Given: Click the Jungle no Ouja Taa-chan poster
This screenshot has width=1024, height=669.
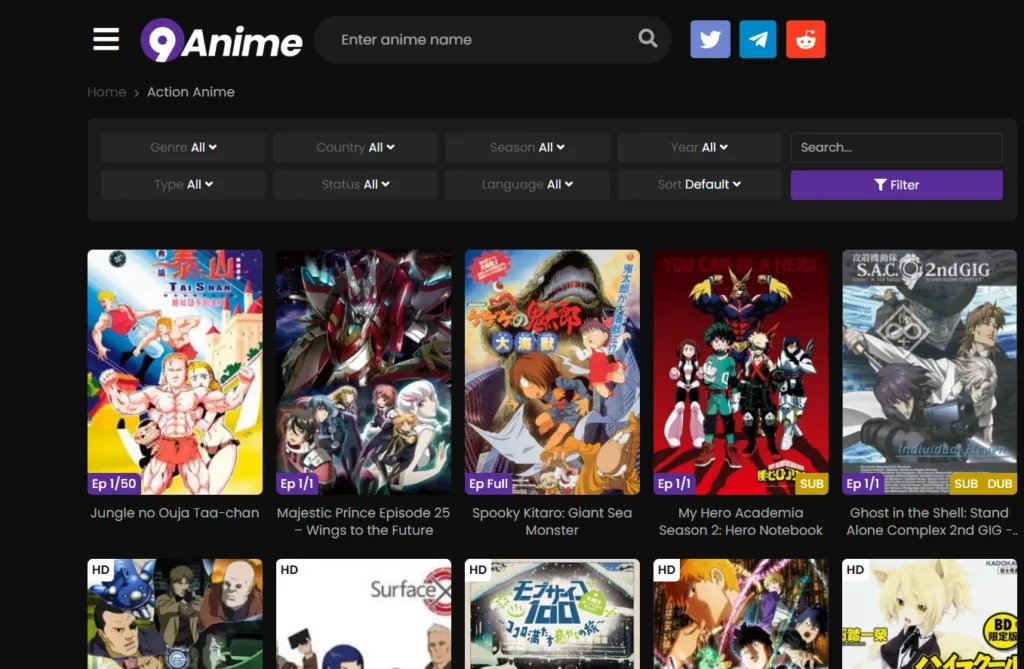Looking at the screenshot, I should pyautogui.click(x=175, y=371).
